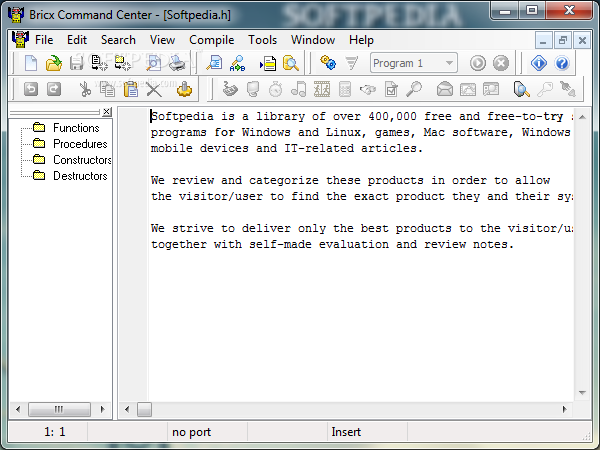Cut selection with the scissors icon
Screen dimensions: 600x450
pyautogui.click(x=85, y=90)
